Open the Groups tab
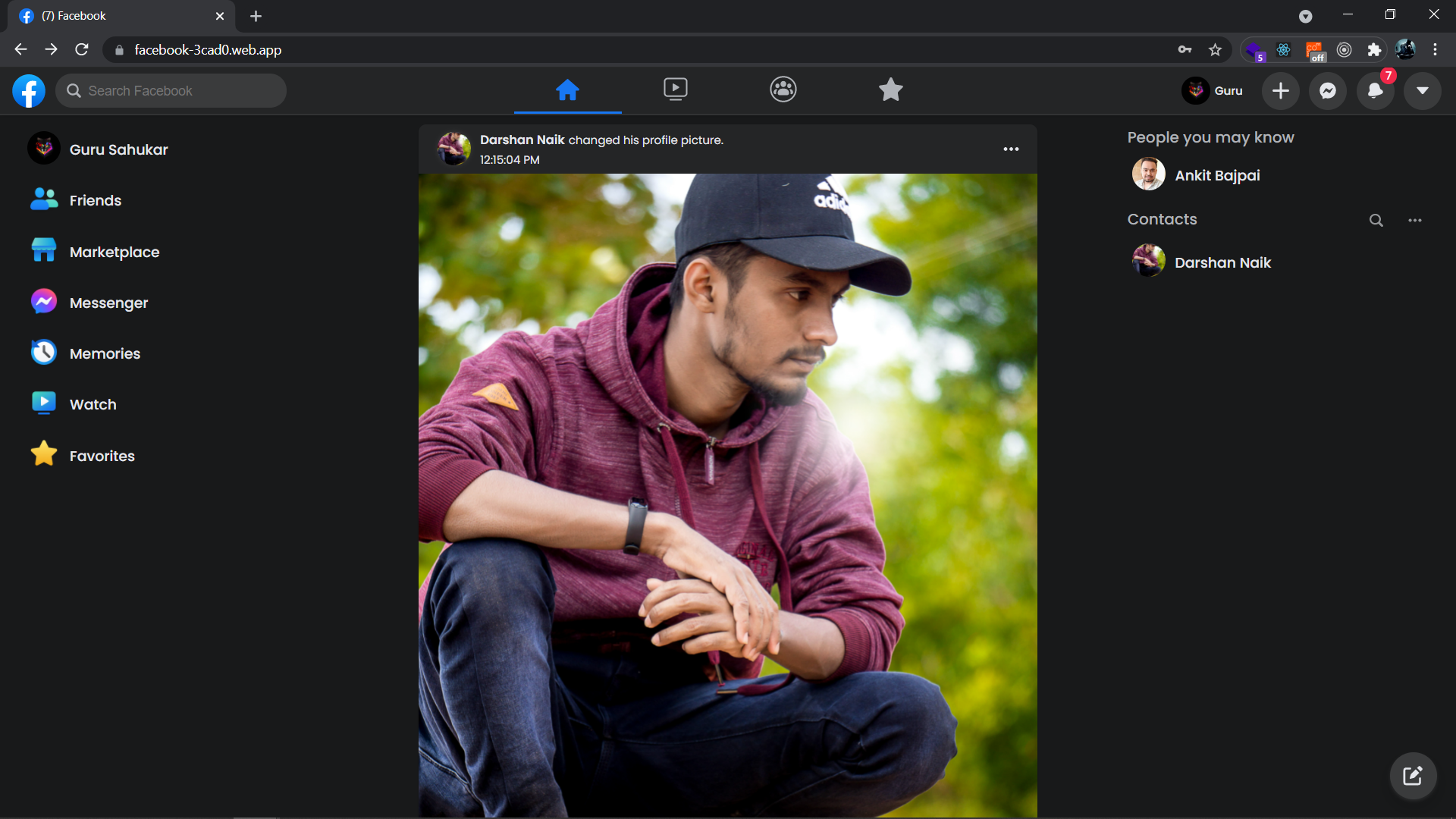The height and width of the screenshot is (819, 1456). click(x=783, y=89)
